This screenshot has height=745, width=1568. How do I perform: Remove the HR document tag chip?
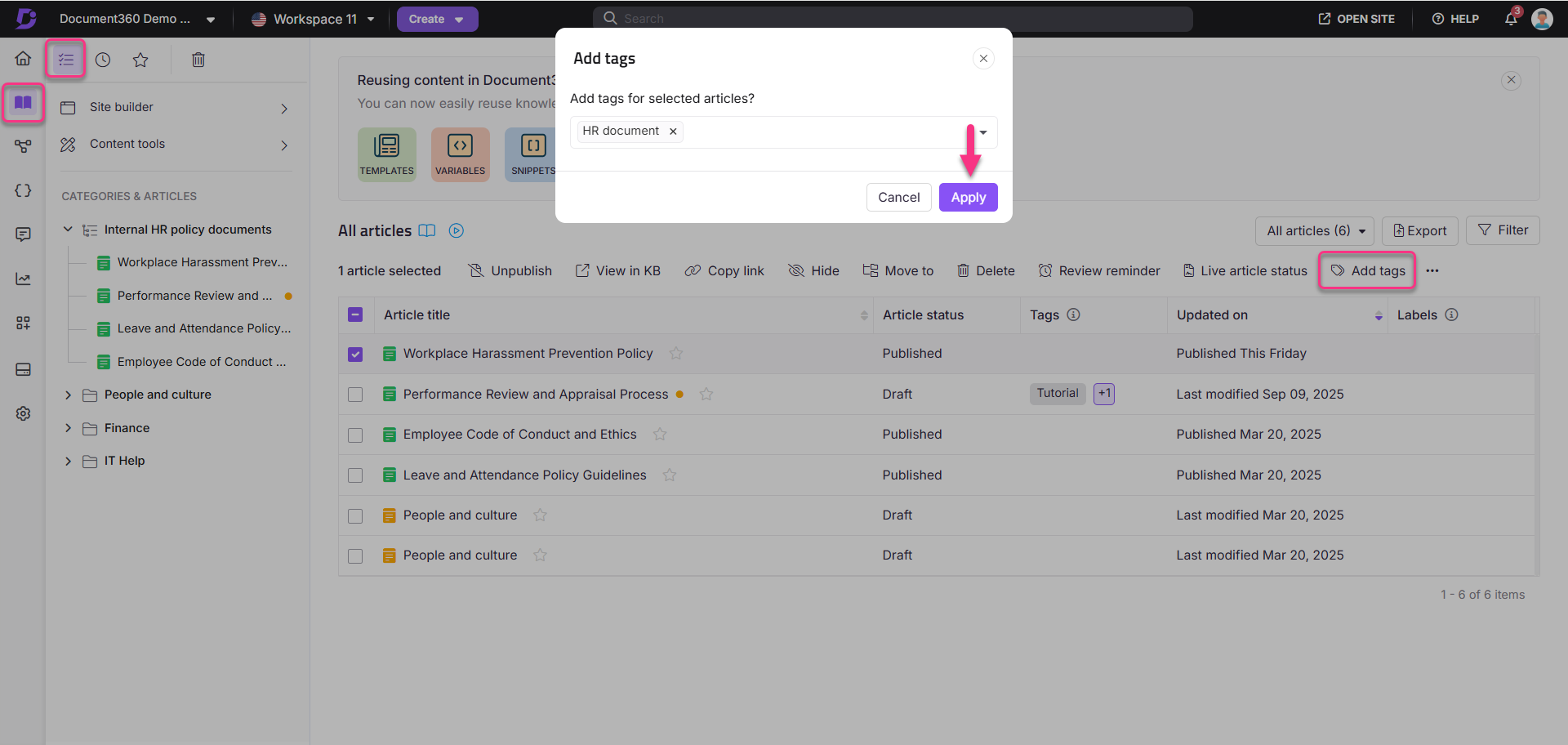(673, 132)
